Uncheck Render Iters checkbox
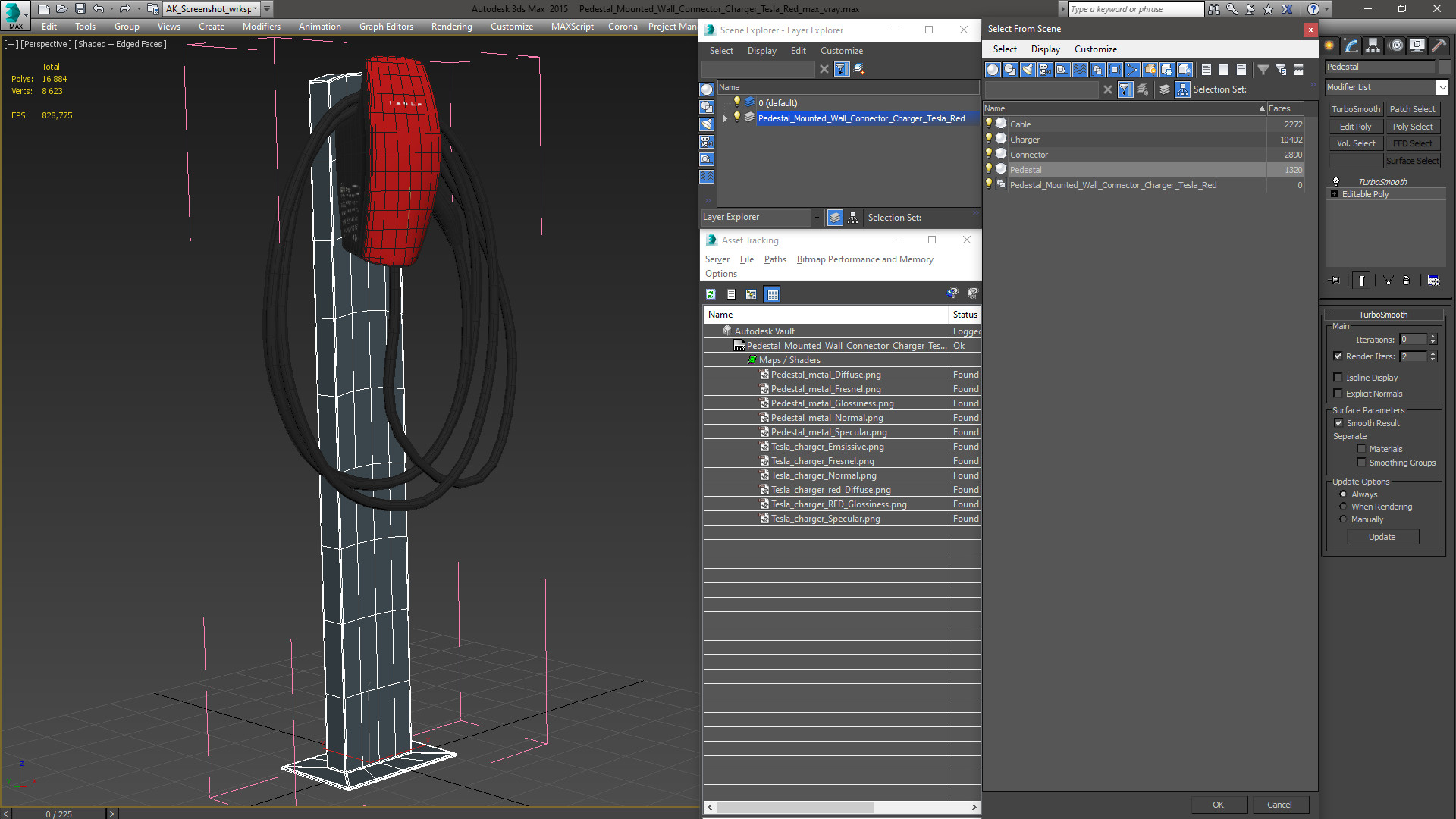The width and height of the screenshot is (1456, 819). pos(1338,356)
